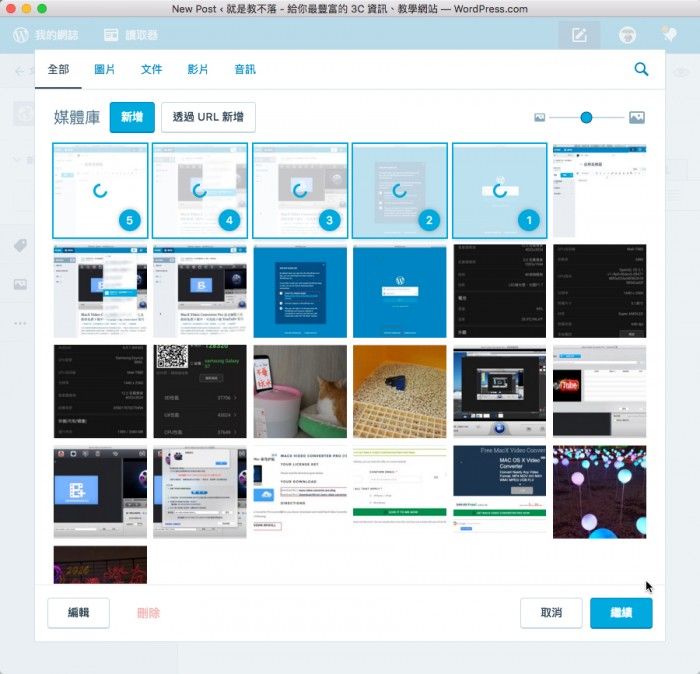Adjust the thumbnail size slider handle
Viewport: 700px width, 674px height.
pos(586,117)
